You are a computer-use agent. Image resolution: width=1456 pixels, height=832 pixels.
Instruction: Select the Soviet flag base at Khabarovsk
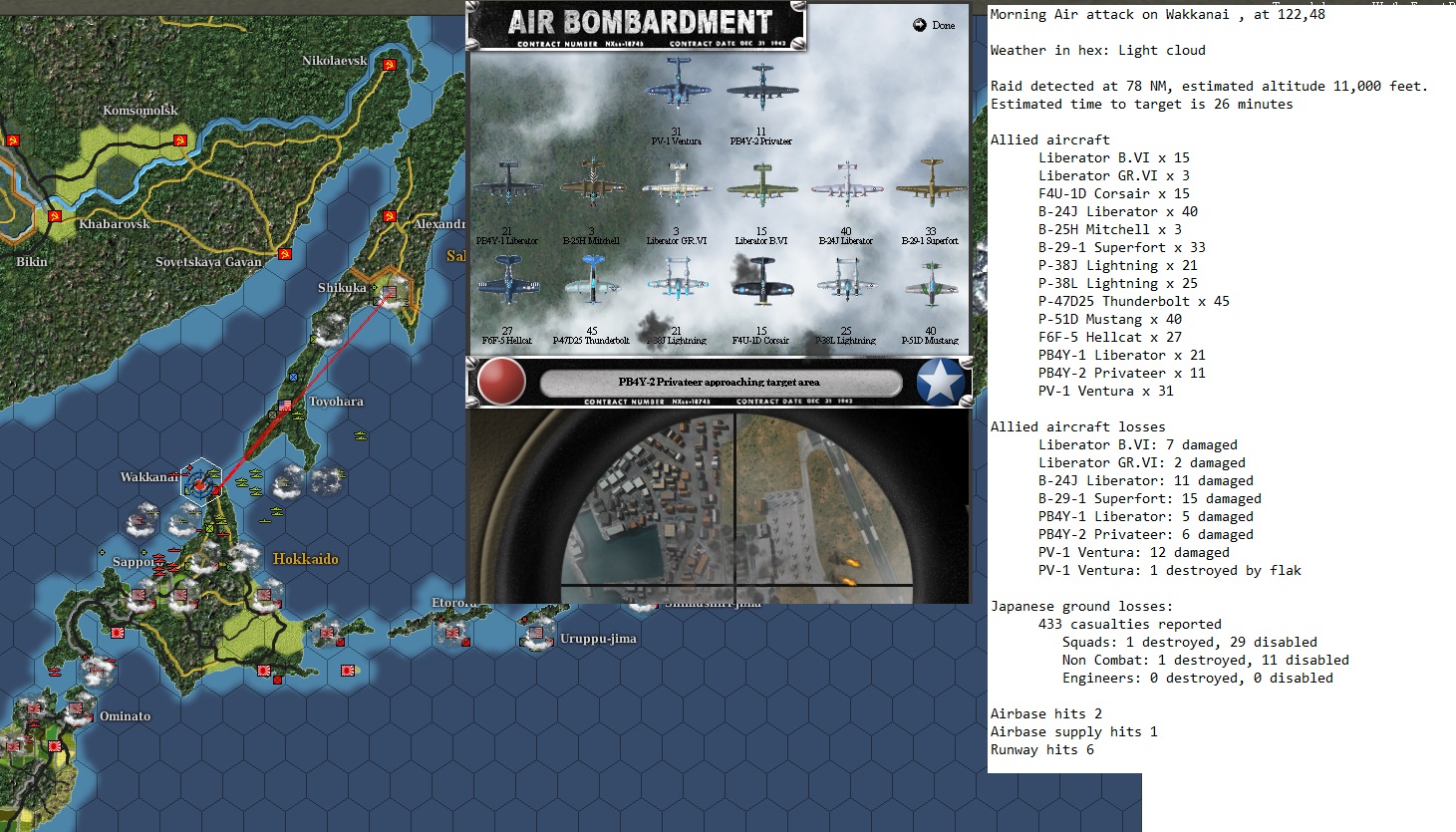pyautogui.click(x=55, y=216)
